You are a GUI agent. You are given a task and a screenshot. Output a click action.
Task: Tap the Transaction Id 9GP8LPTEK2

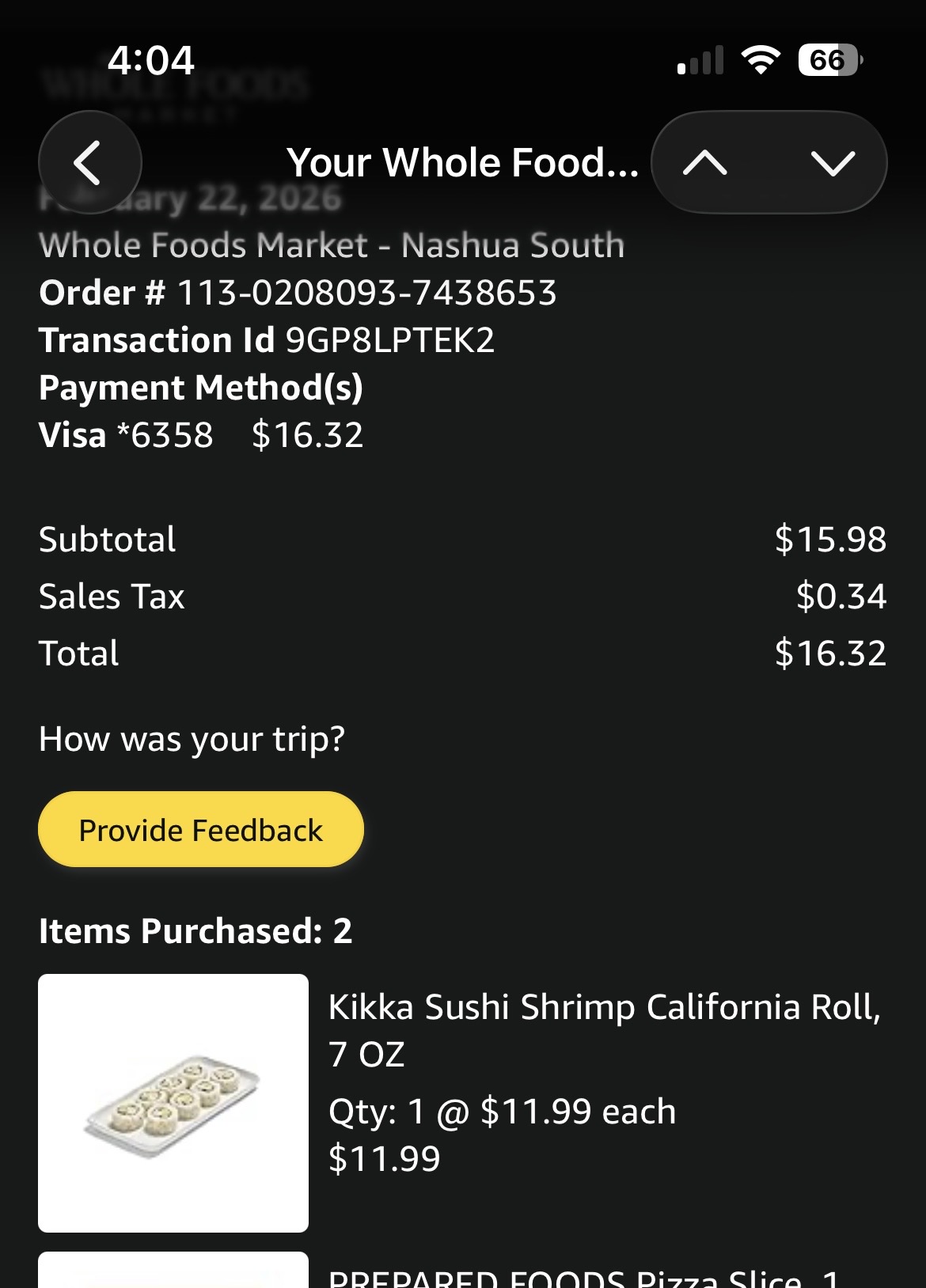click(x=389, y=341)
